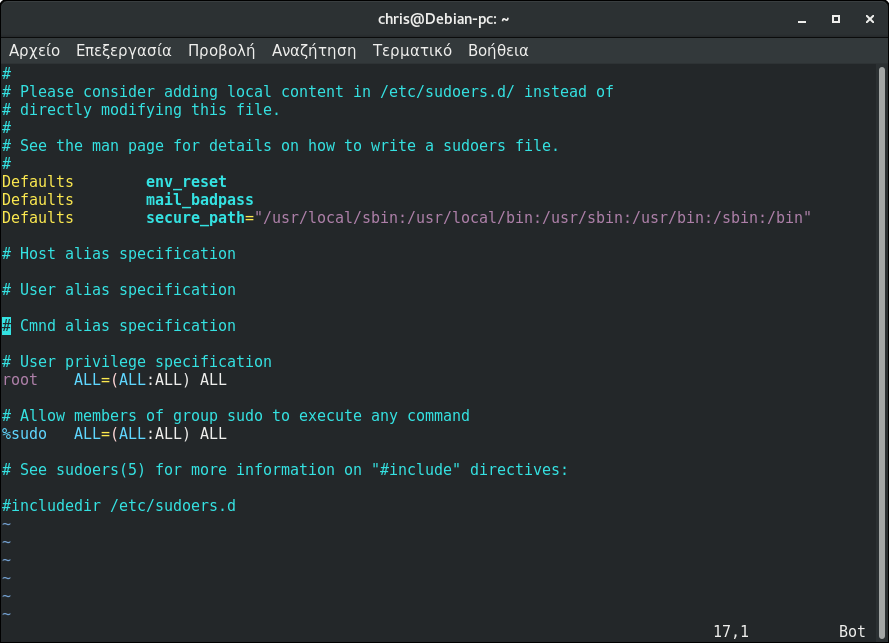
Task: Click the User privilege specification comment
Action: tap(135, 361)
